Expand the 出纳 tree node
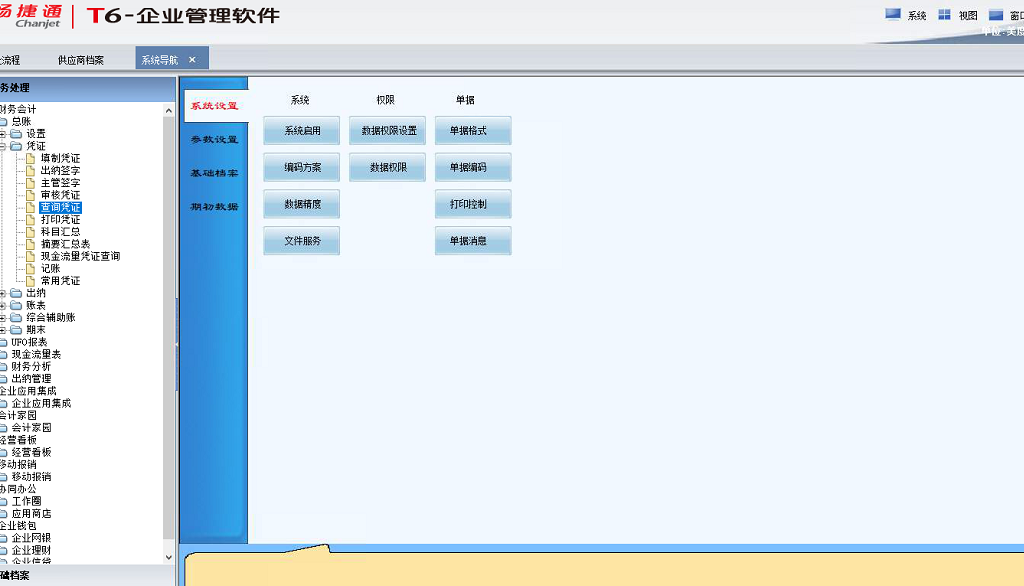Viewport: 1024px width, 586px height. (x=3, y=293)
